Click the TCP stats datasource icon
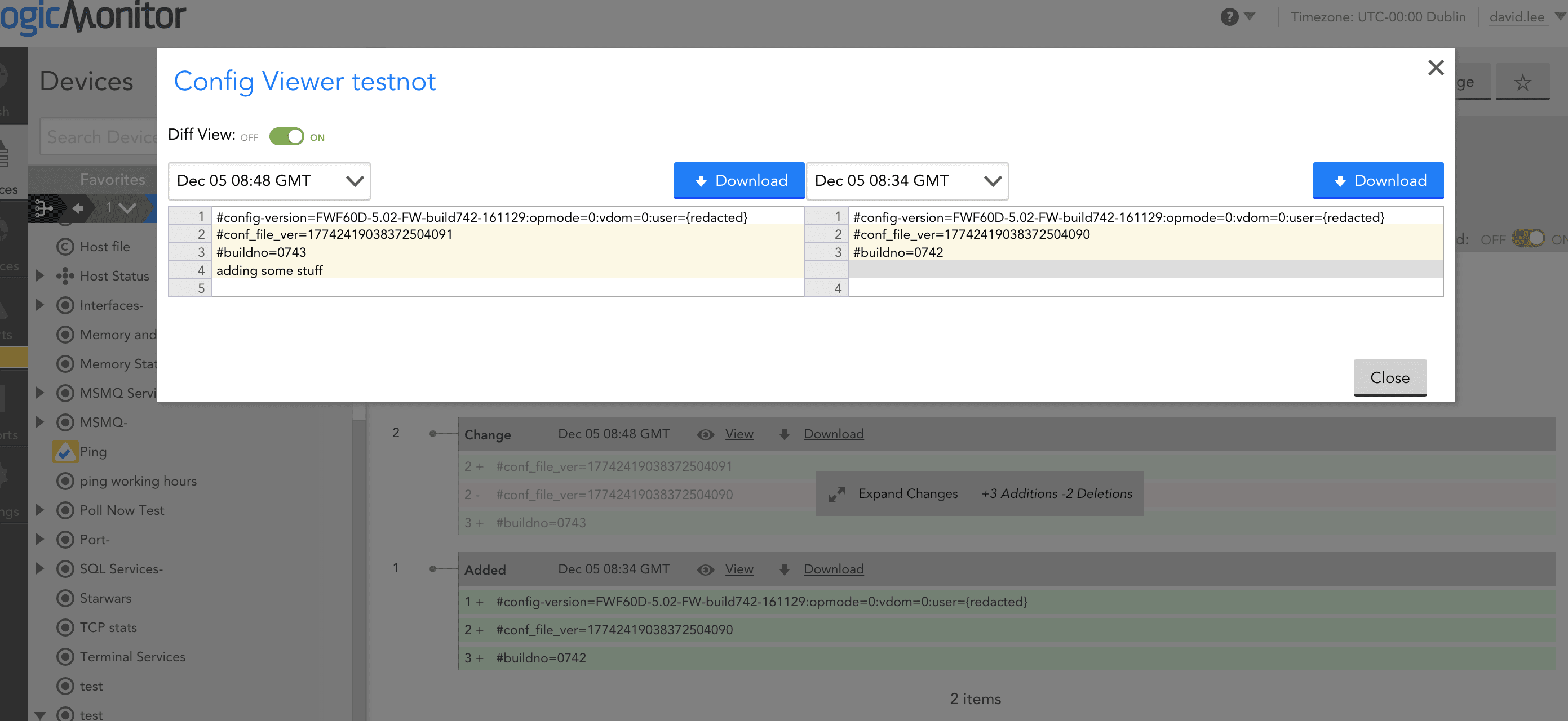This screenshot has height=721, width=1568. [x=65, y=627]
